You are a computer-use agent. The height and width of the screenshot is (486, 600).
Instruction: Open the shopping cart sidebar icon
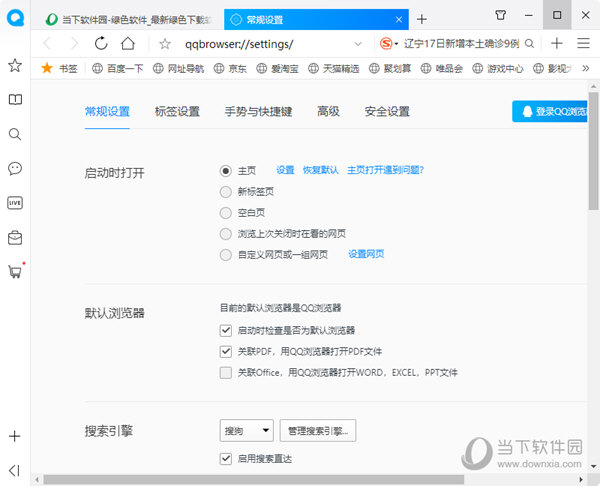tap(15, 272)
